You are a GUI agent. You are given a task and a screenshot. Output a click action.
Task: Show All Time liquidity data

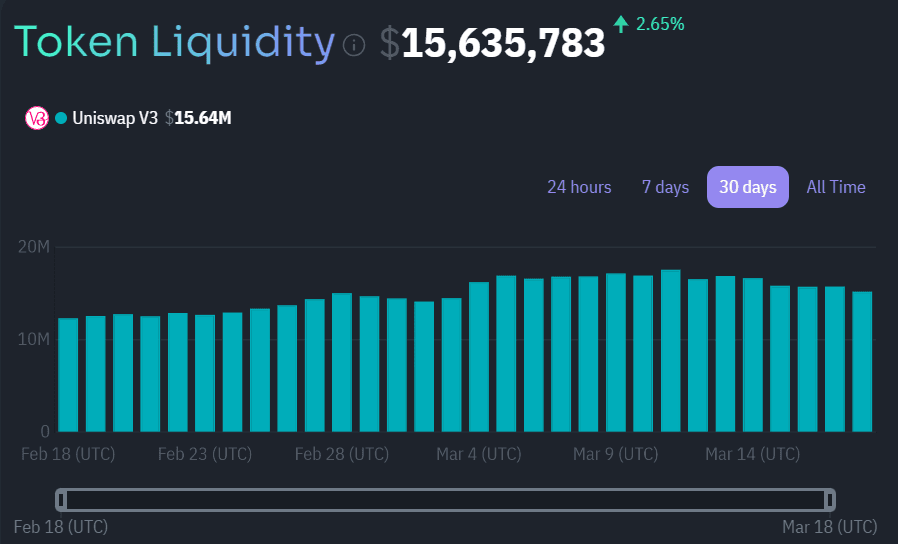[x=836, y=187]
